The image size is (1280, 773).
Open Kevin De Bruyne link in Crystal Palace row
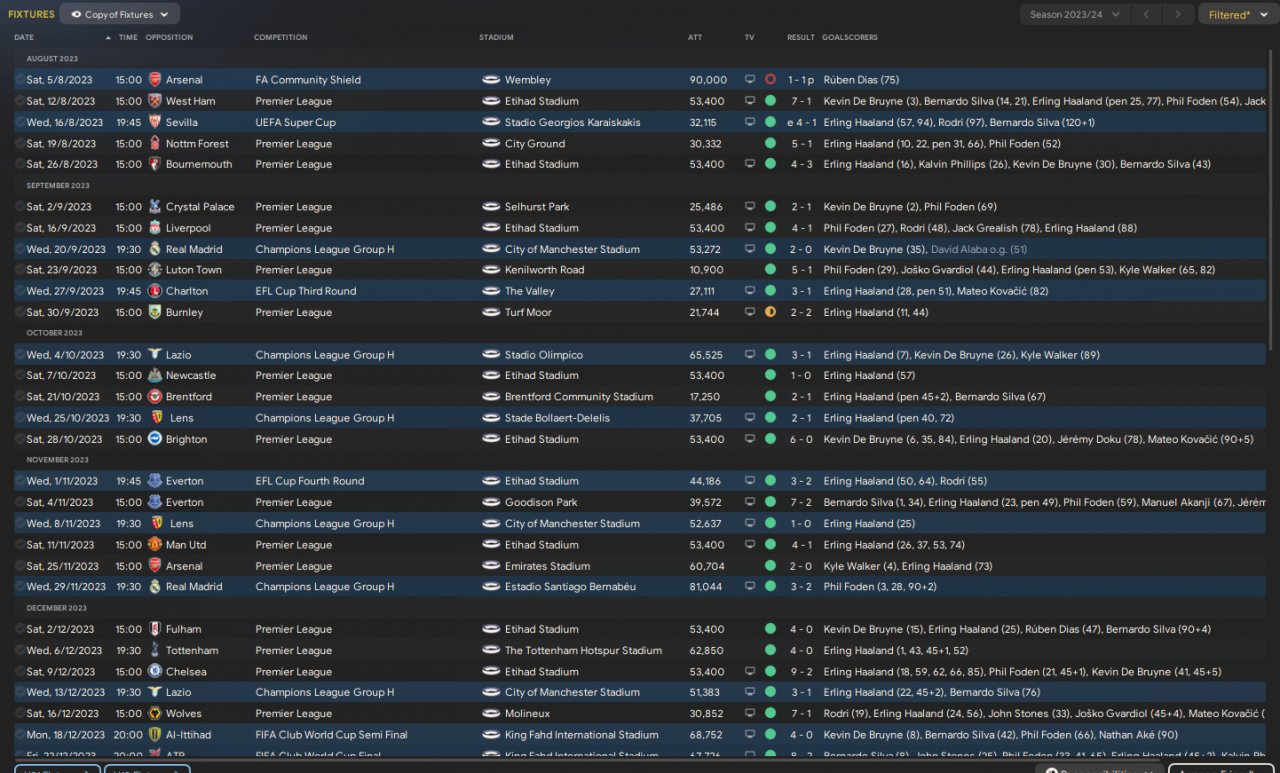[862, 207]
